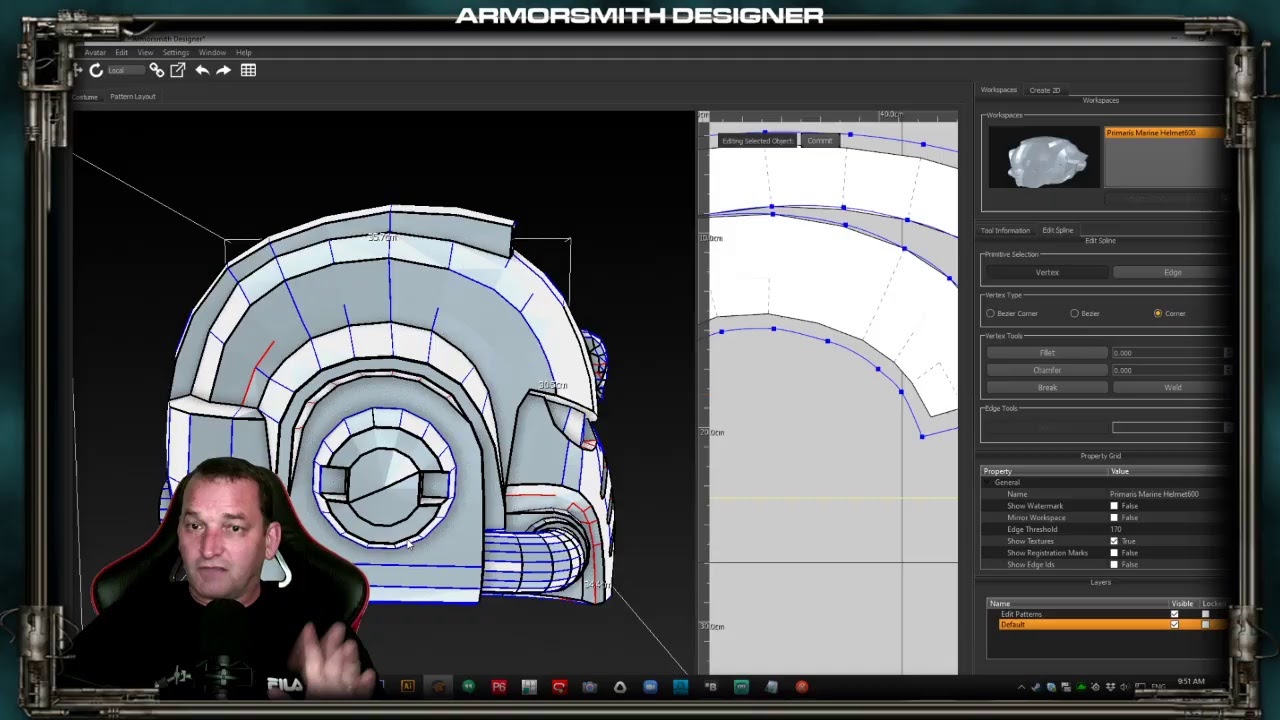Toggle the grid table icon in the toolbar
The height and width of the screenshot is (720, 1280).
pos(248,70)
